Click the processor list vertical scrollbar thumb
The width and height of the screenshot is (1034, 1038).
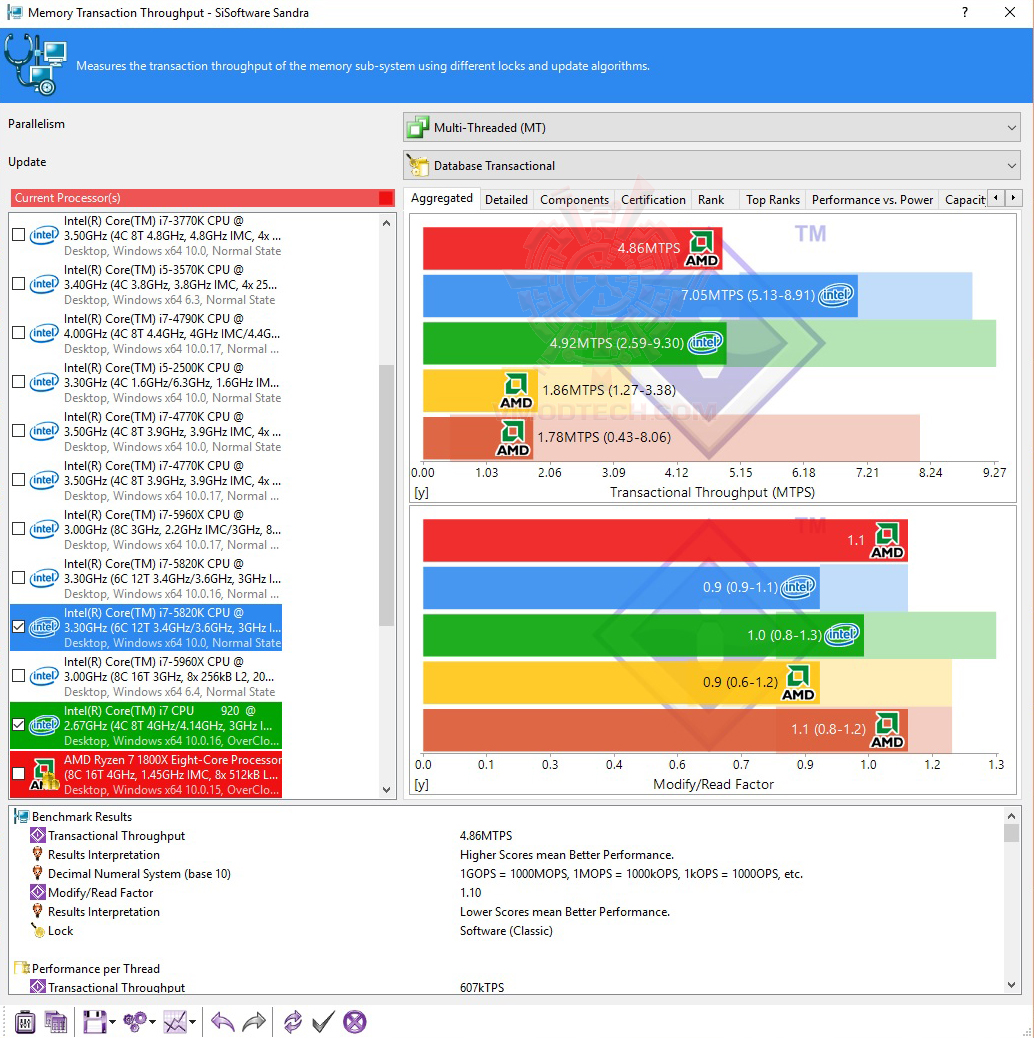click(387, 495)
